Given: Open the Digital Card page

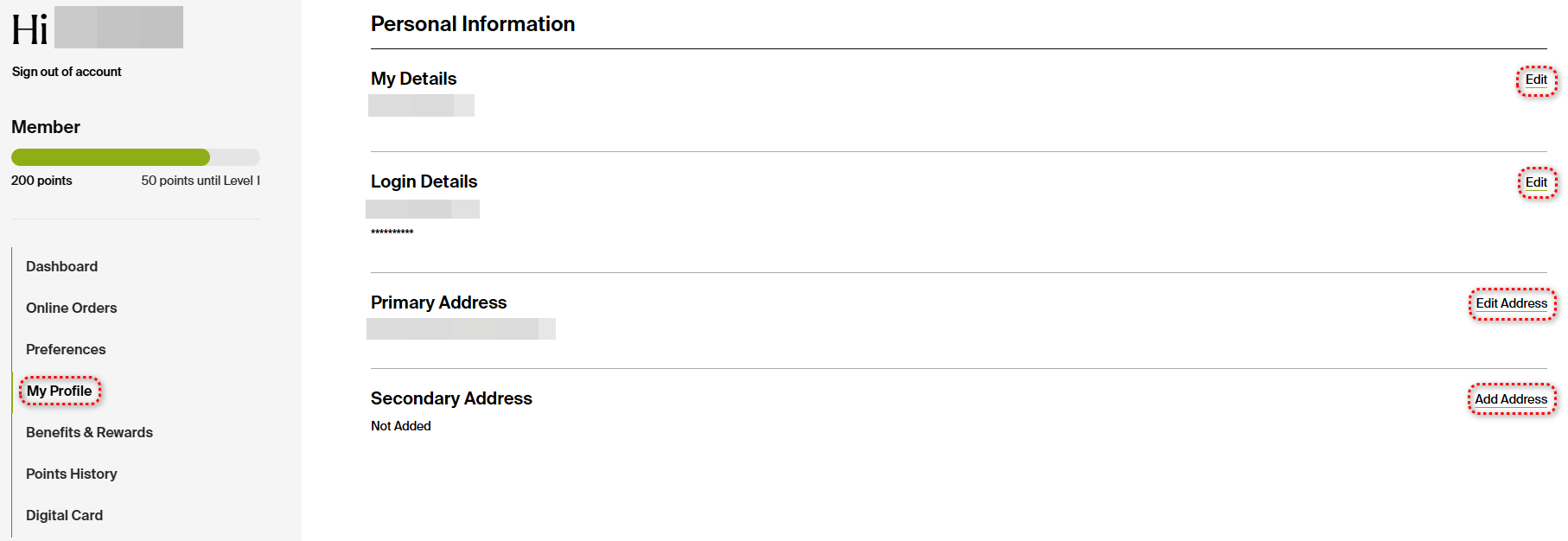Looking at the screenshot, I should pos(64,515).
